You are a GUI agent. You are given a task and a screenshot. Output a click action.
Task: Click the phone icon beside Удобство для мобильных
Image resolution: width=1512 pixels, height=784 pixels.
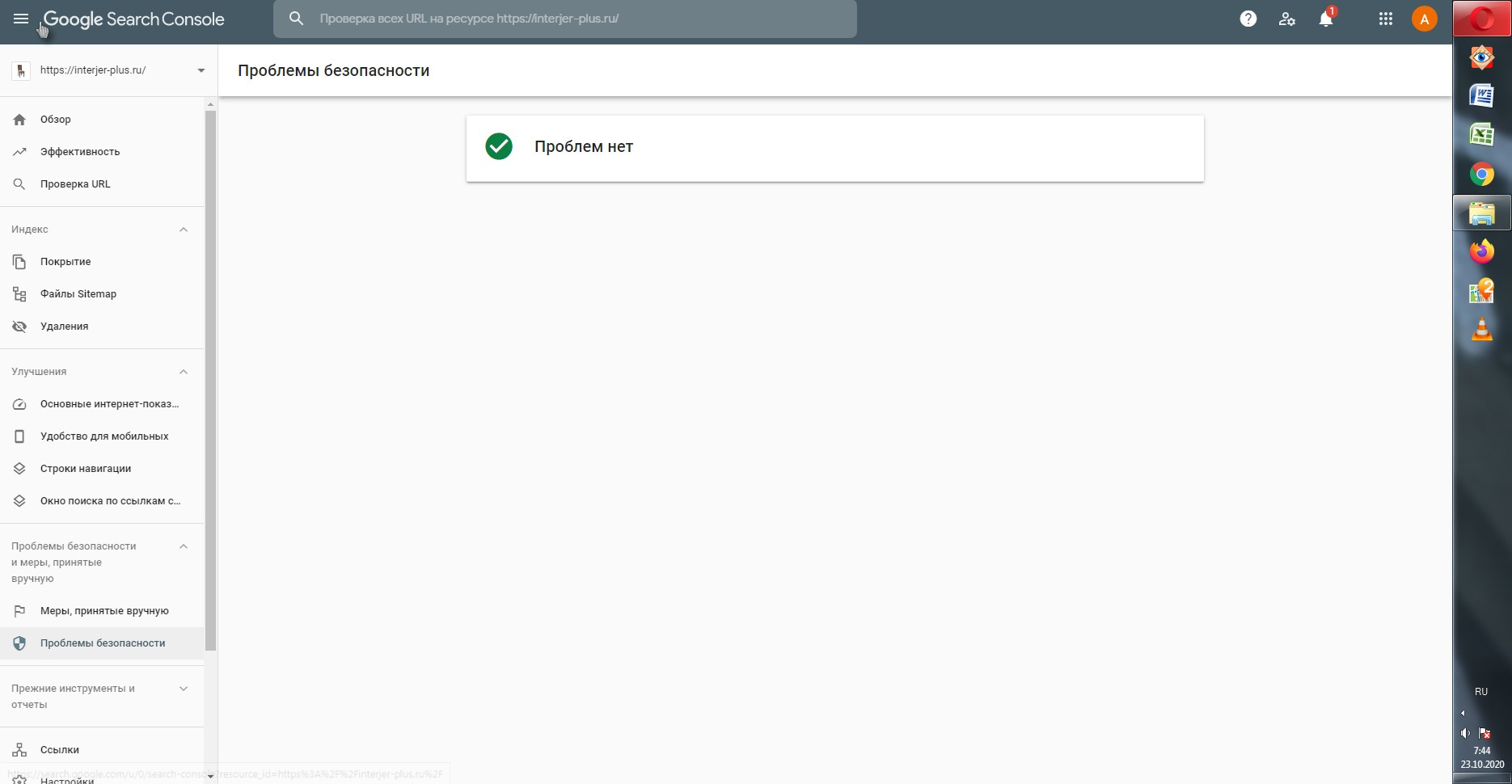(x=19, y=436)
